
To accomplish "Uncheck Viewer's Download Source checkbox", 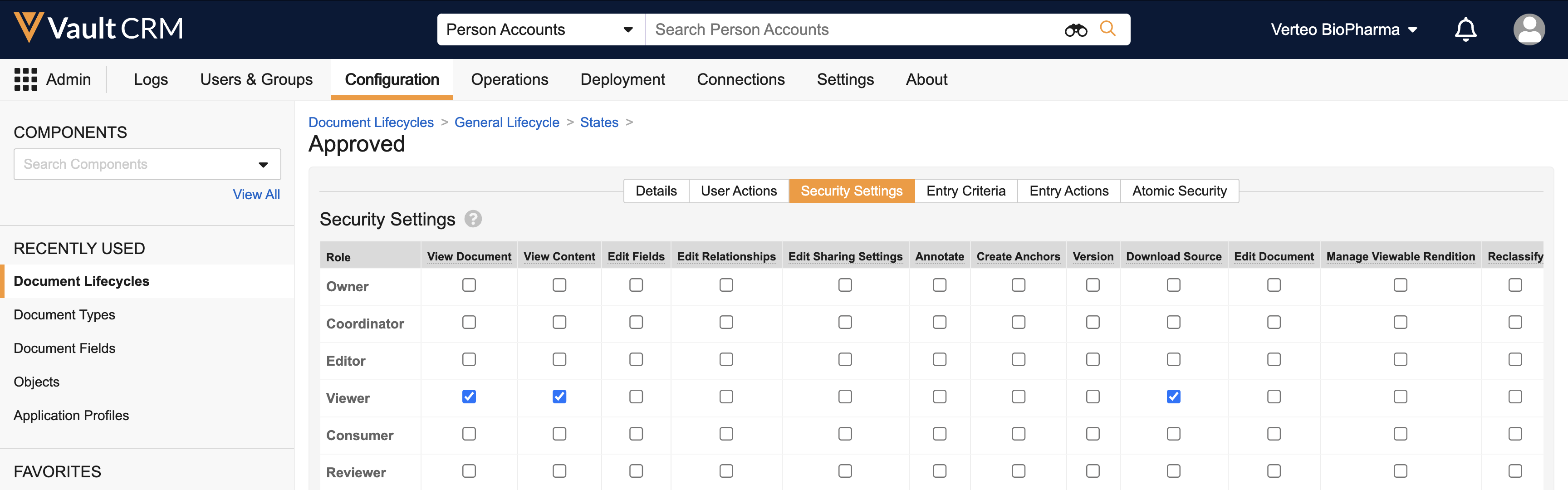I will (x=1173, y=397).
